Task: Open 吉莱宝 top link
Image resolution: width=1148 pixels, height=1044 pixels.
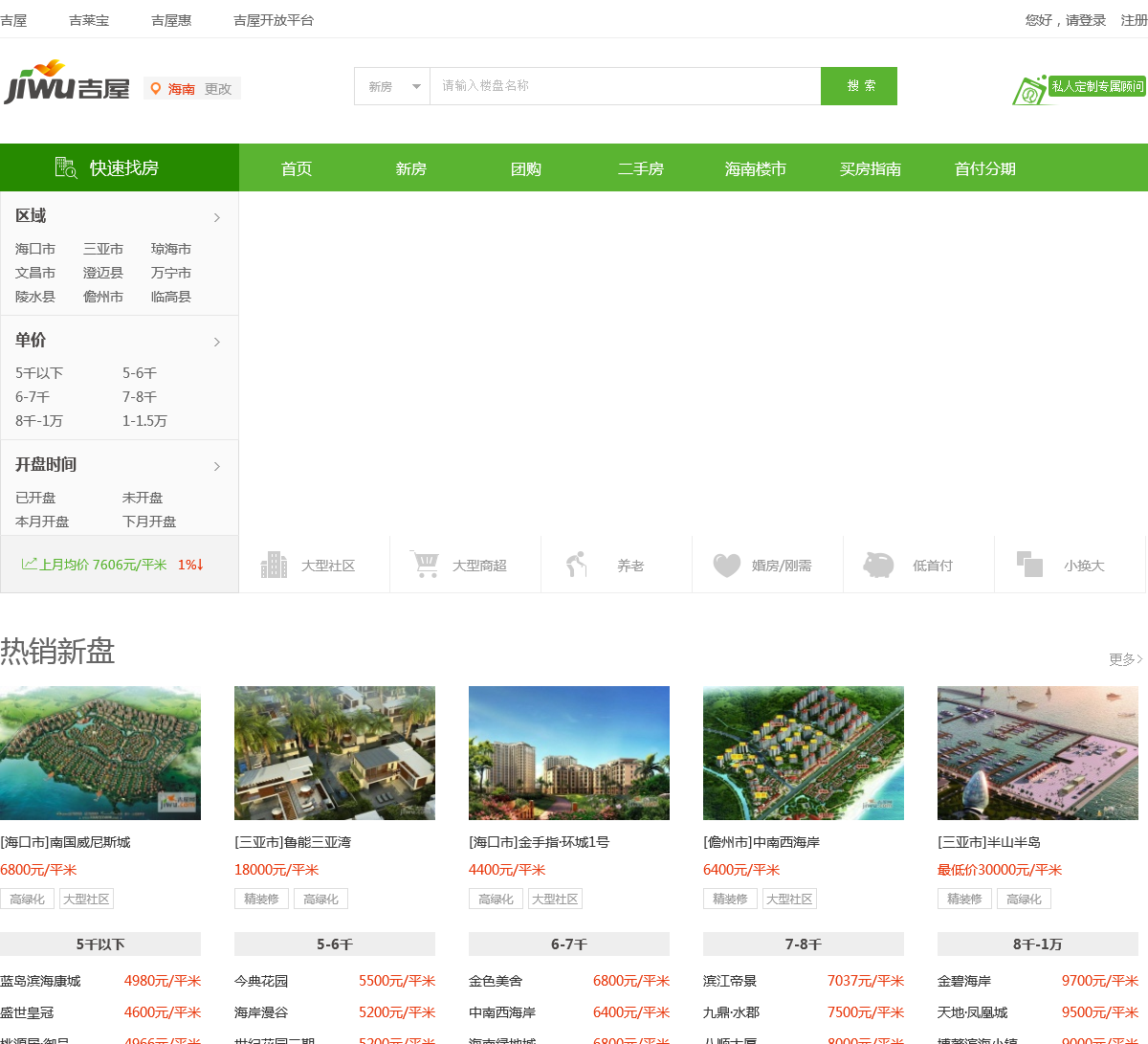Action: point(89,20)
